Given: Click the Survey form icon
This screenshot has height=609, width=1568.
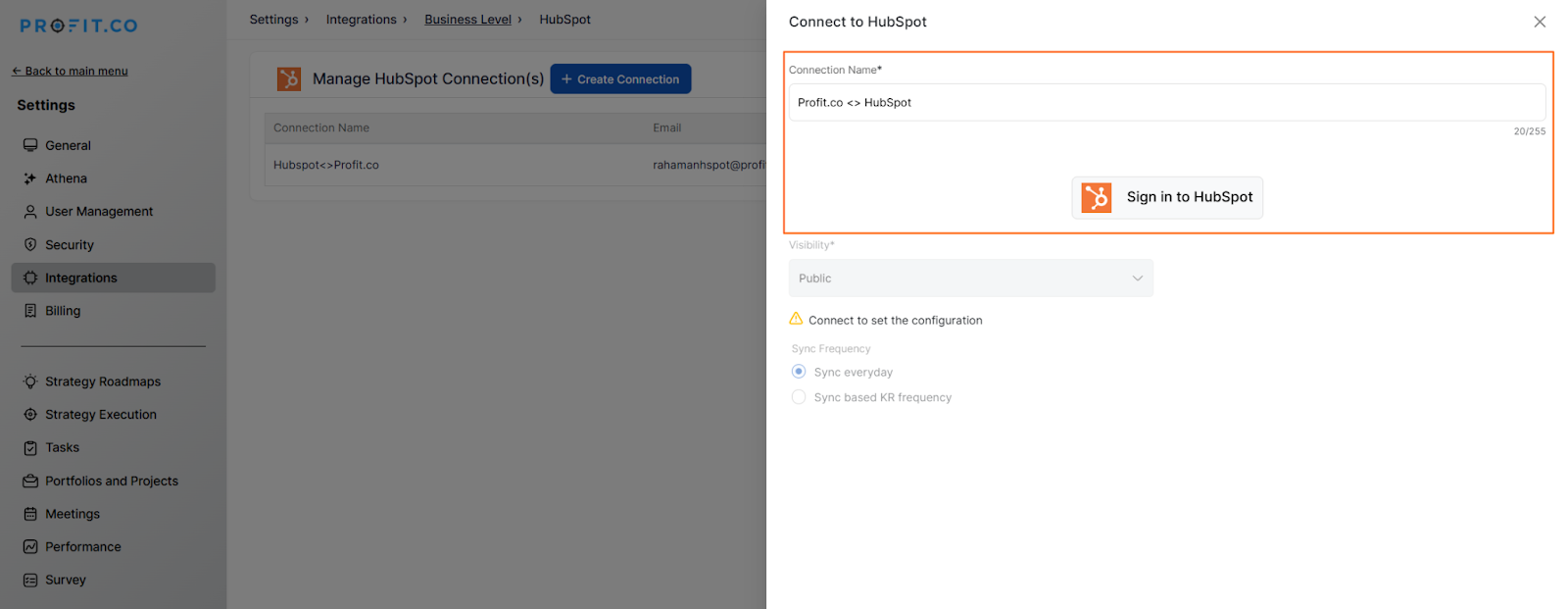Looking at the screenshot, I should (30, 580).
